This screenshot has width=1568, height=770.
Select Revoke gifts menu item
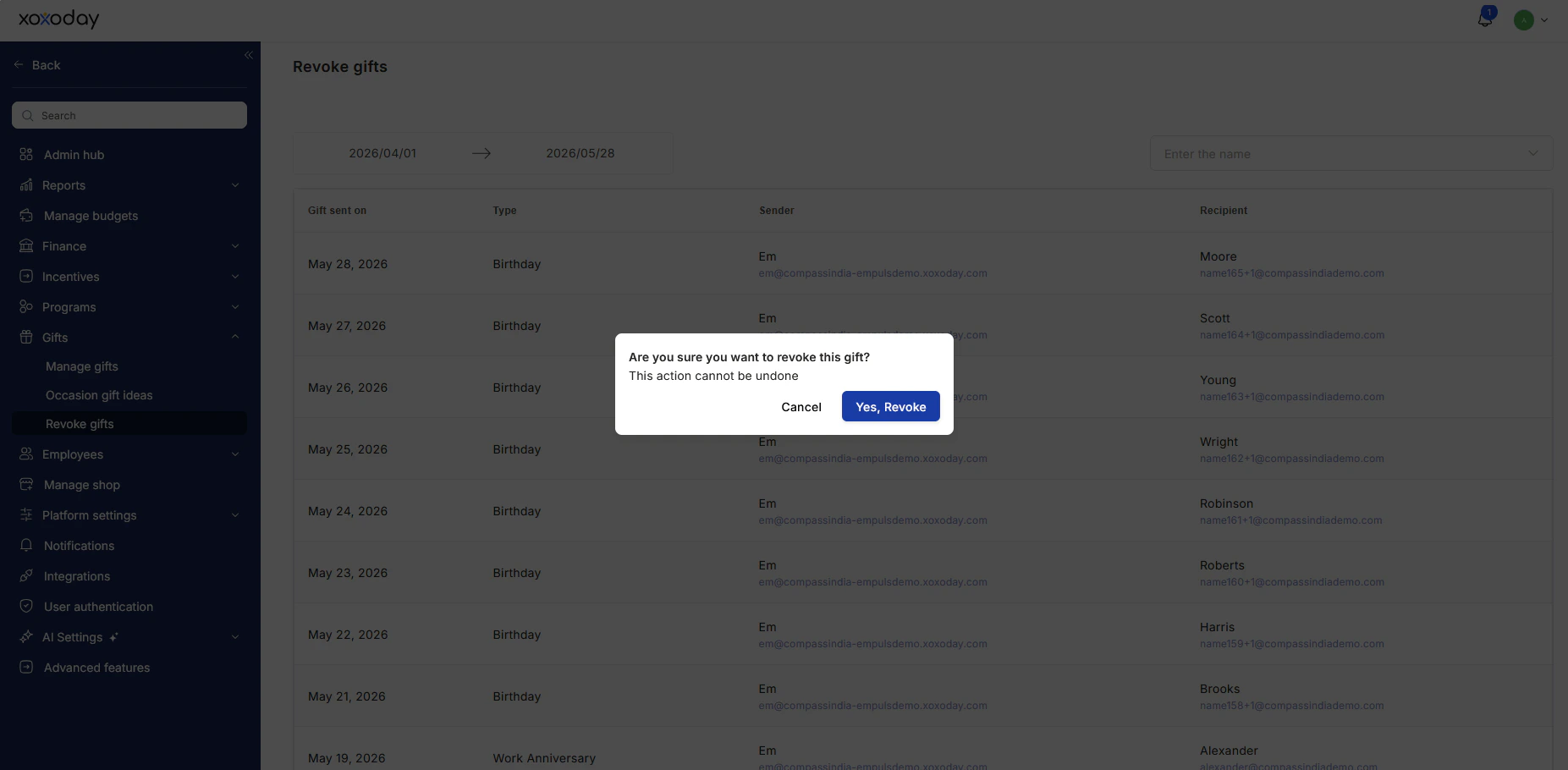[x=129, y=424]
